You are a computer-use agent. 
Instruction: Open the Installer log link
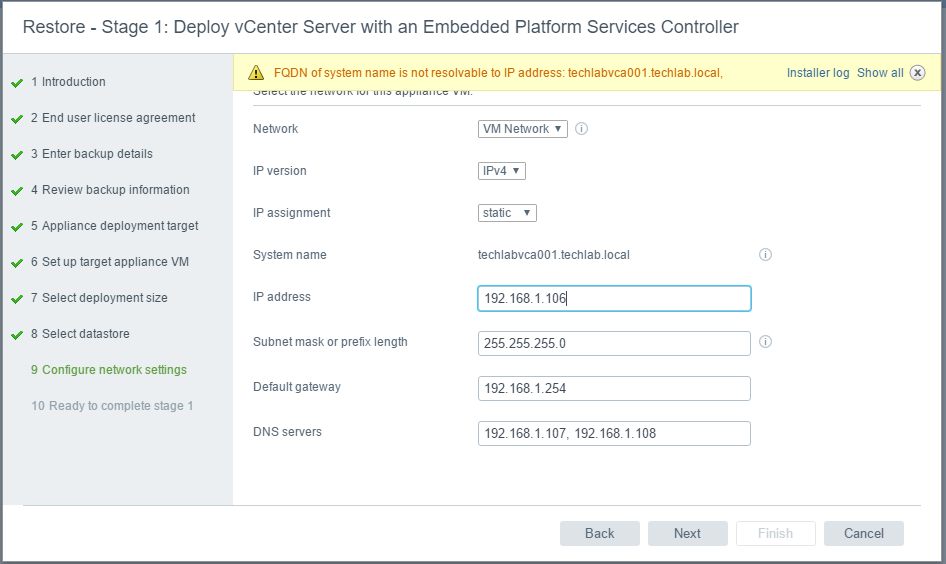pyautogui.click(x=817, y=73)
